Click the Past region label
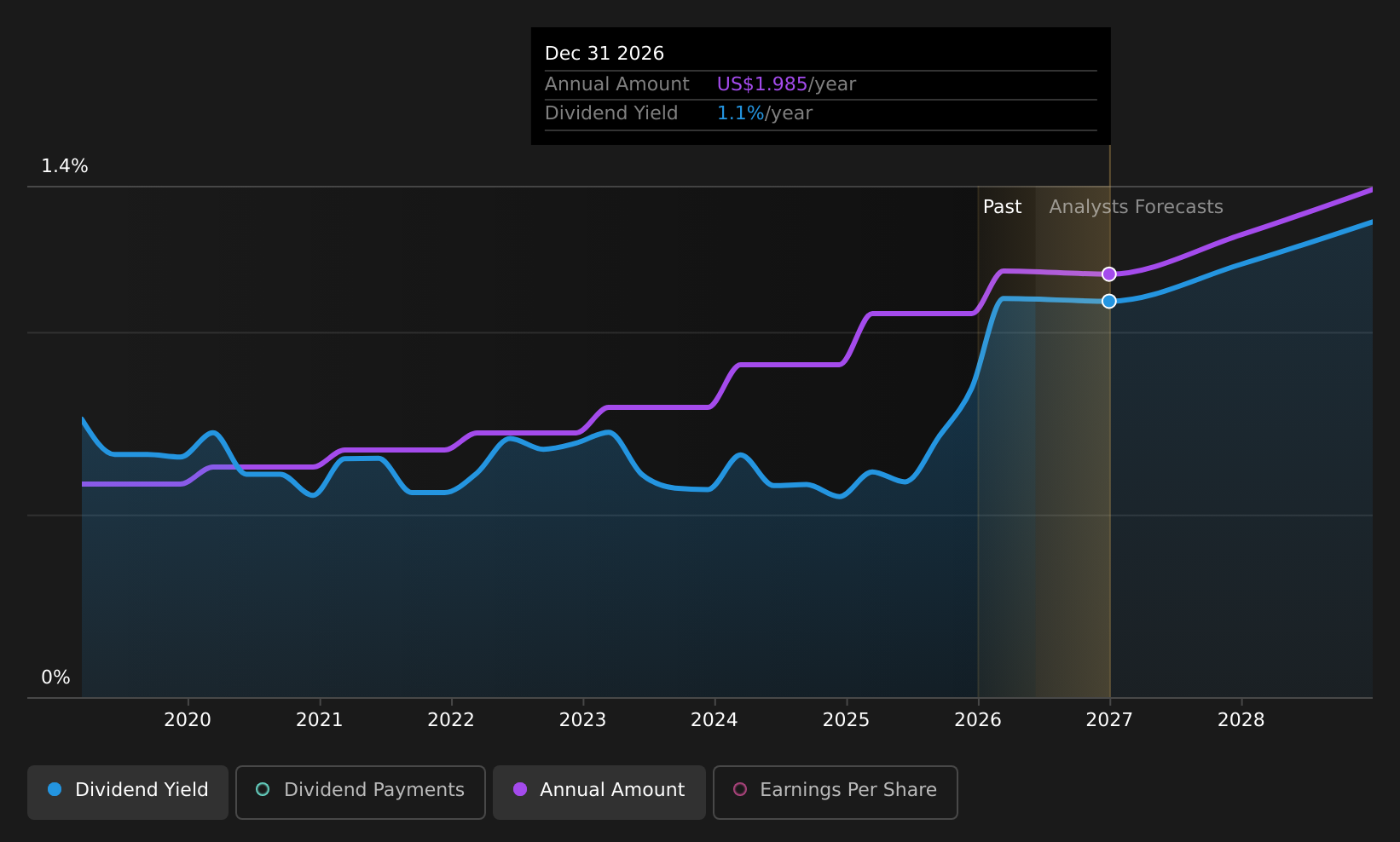 click(x=1003, y=207)
